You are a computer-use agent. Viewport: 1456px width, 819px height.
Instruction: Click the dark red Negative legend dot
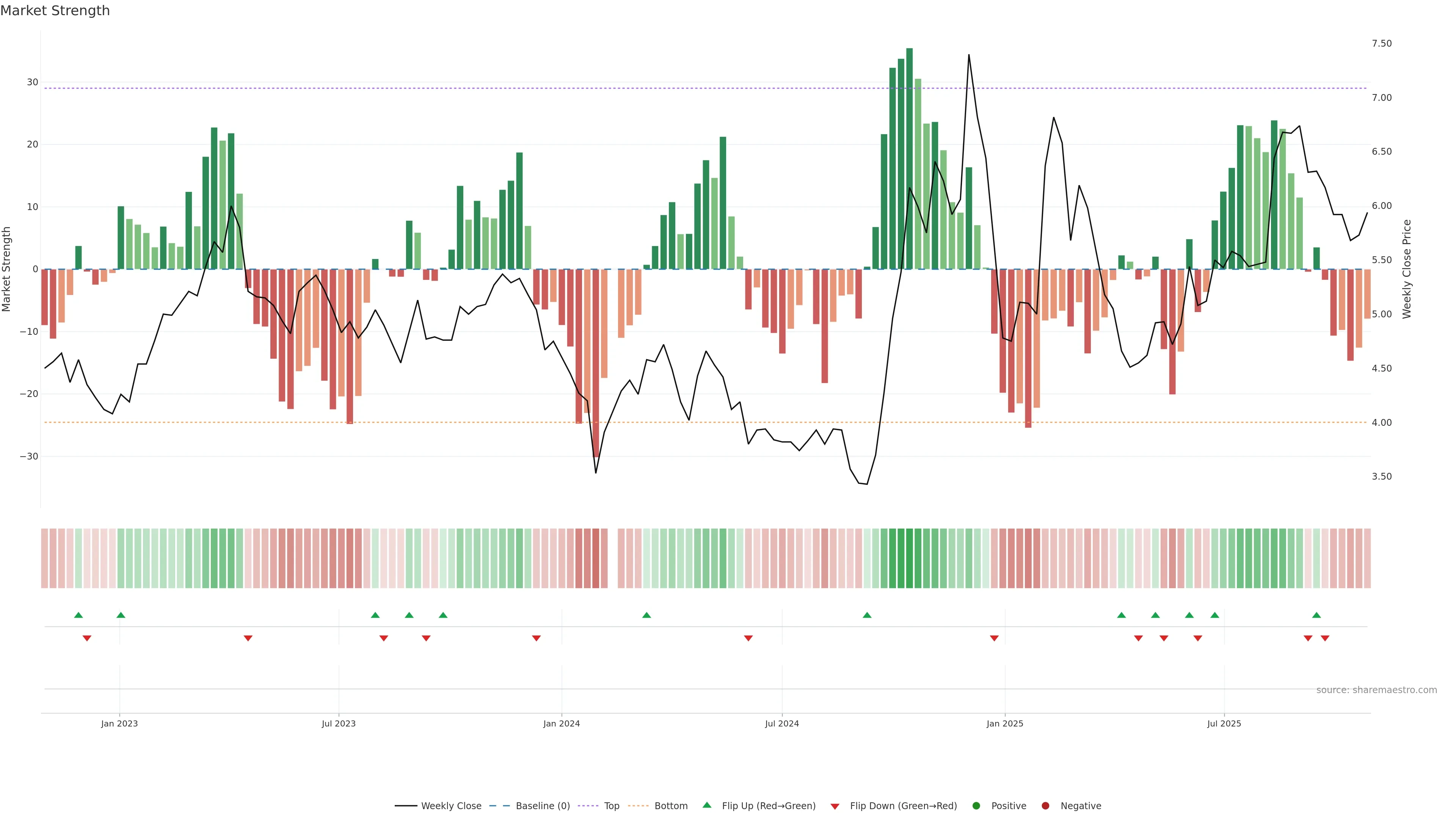pos(1045,806)
